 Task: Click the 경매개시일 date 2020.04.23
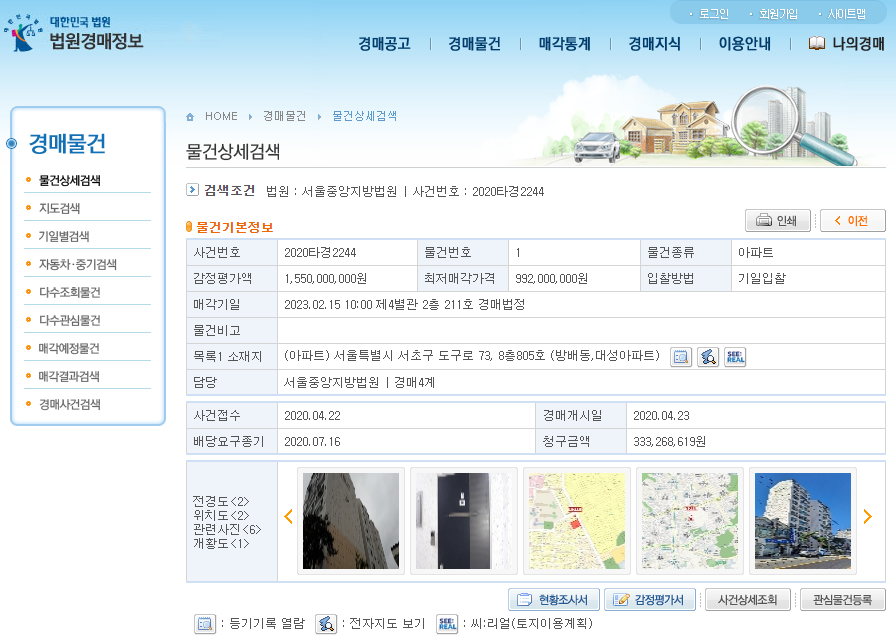point(661,416)
